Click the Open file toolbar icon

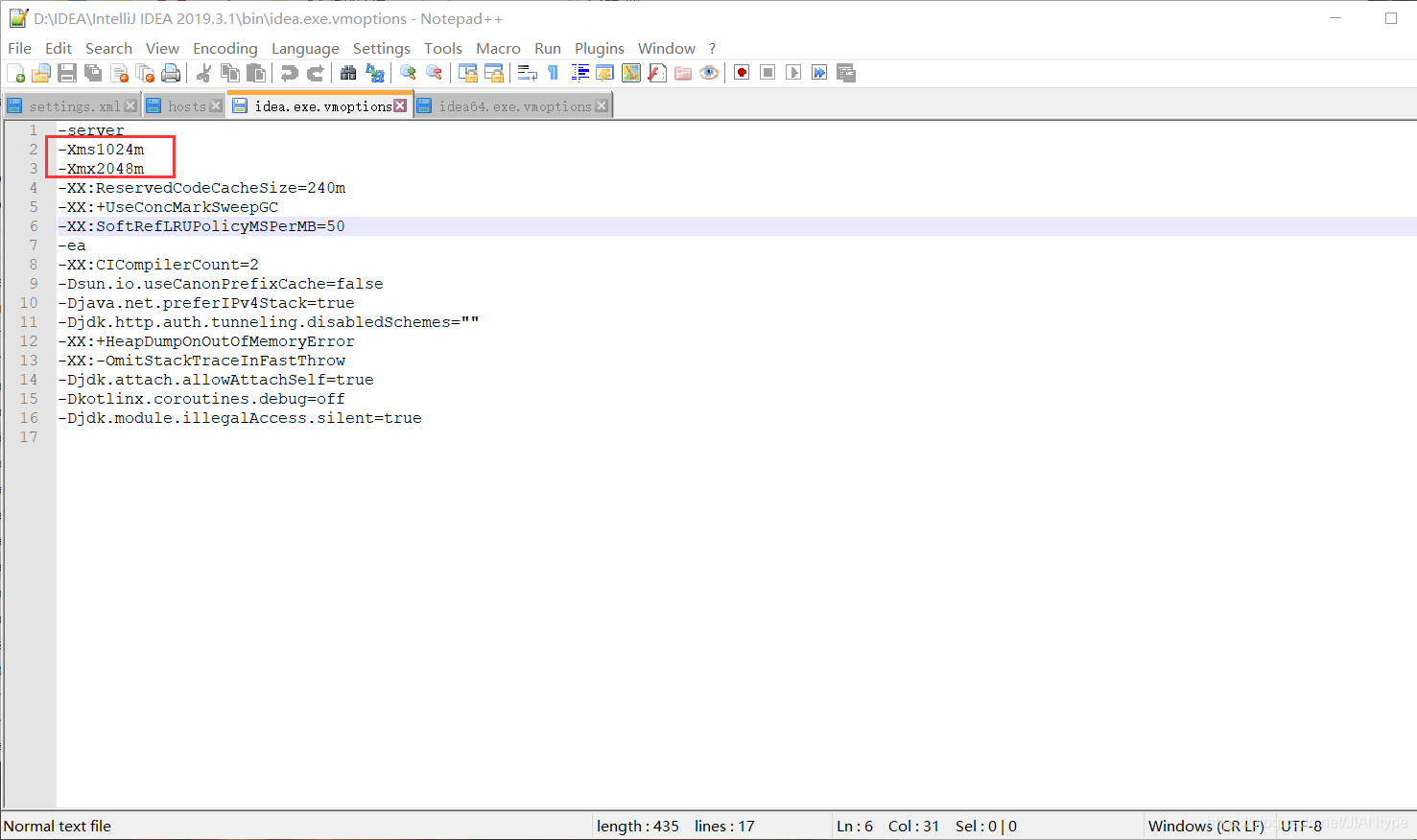41,73
